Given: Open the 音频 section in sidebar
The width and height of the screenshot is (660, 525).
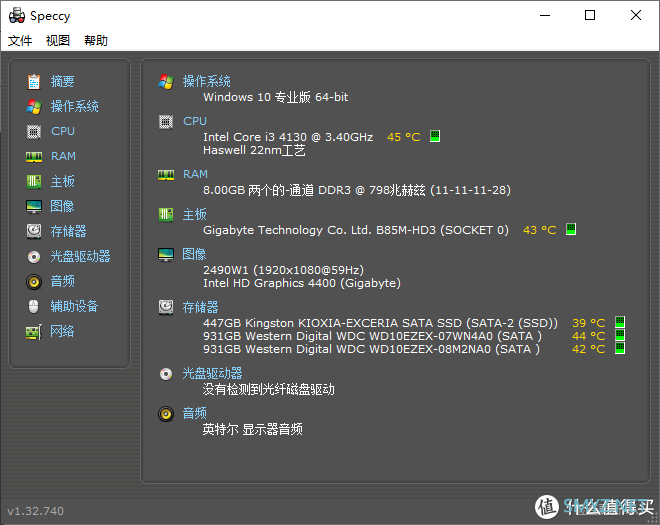Looking at the screenshot, I should [x=62, y=281].
